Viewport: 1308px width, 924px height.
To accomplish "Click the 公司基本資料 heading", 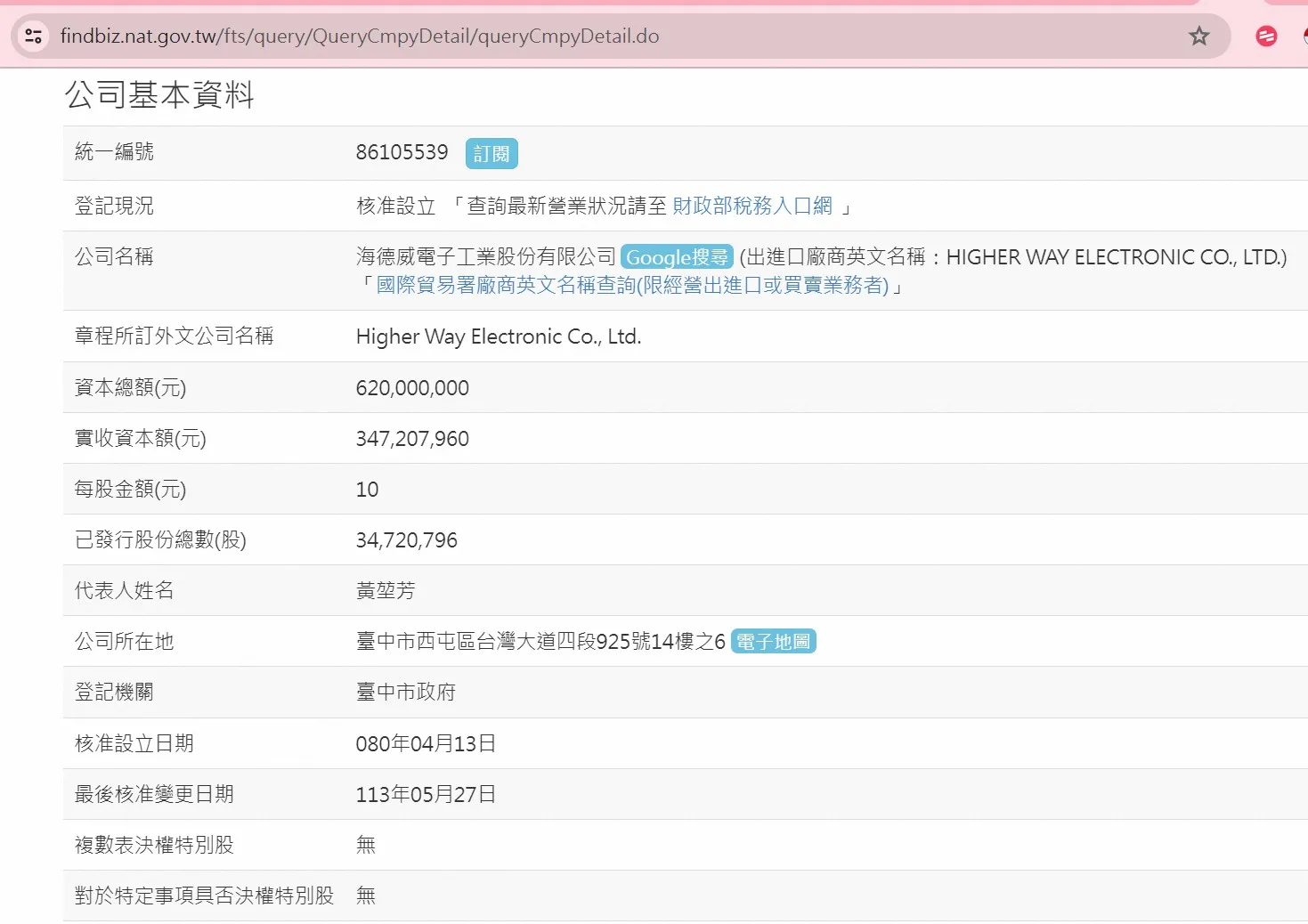I will tap(159, 94).
